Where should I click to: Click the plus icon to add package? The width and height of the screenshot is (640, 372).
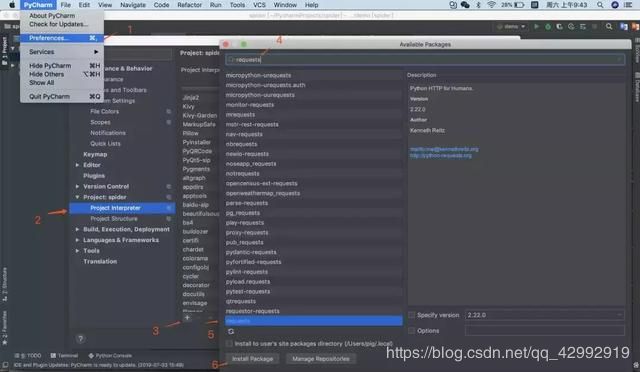(187, 317)
